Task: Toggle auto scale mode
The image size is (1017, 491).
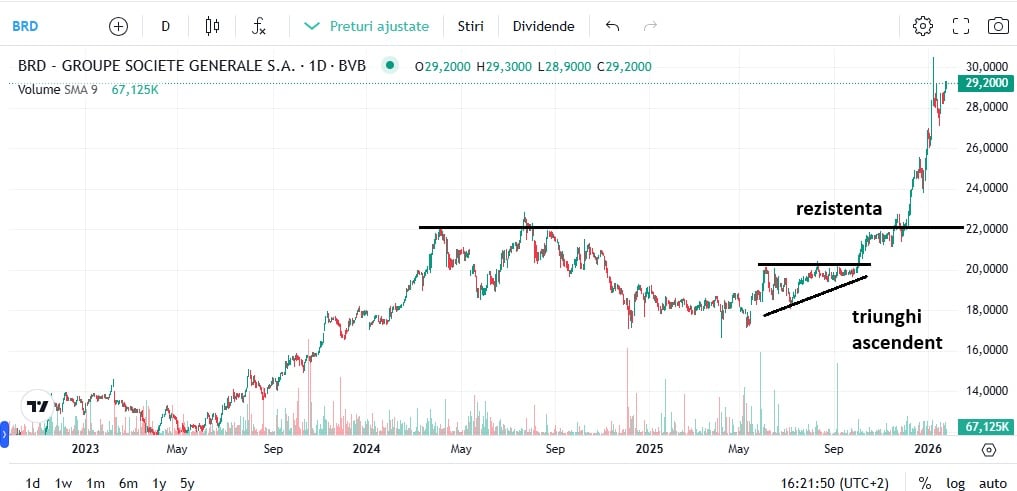Action: [x=992, y=483]
